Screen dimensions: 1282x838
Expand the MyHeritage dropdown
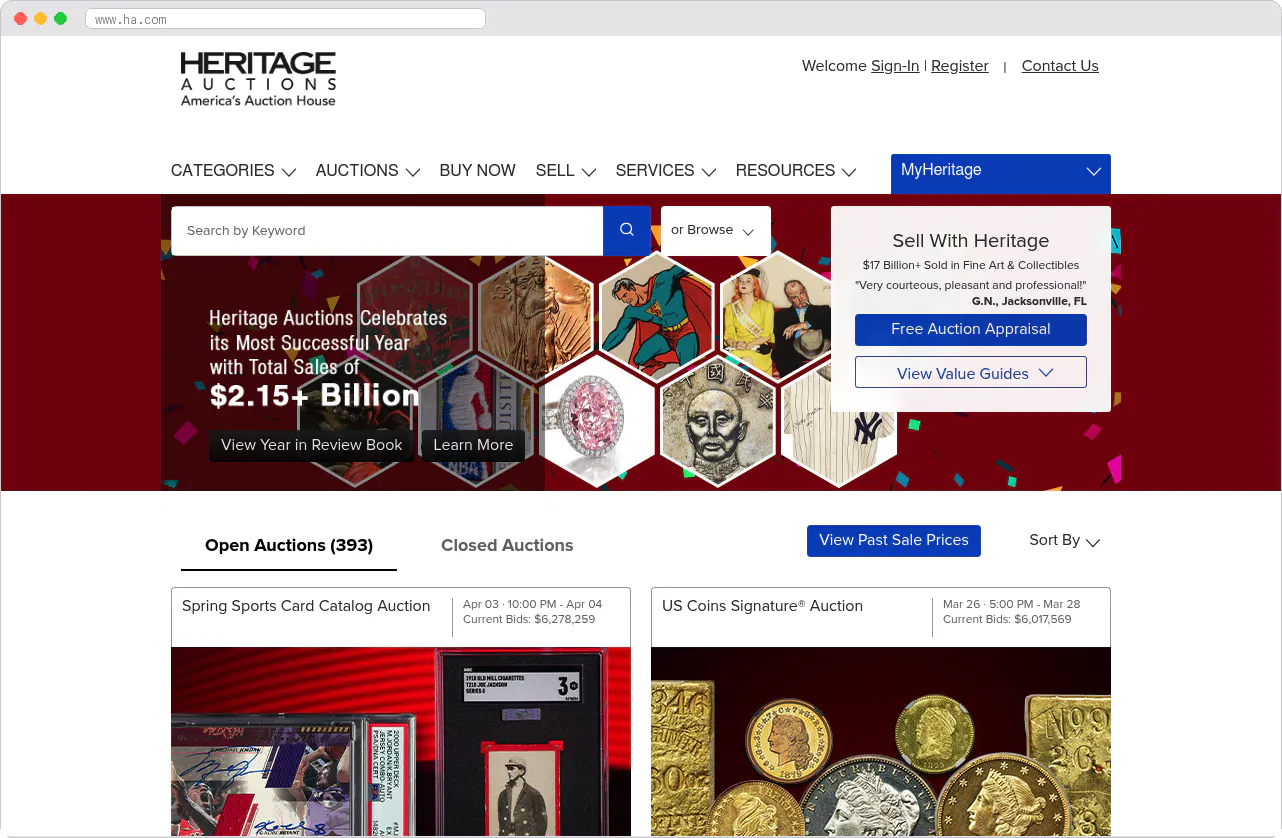coord(1000,170)
